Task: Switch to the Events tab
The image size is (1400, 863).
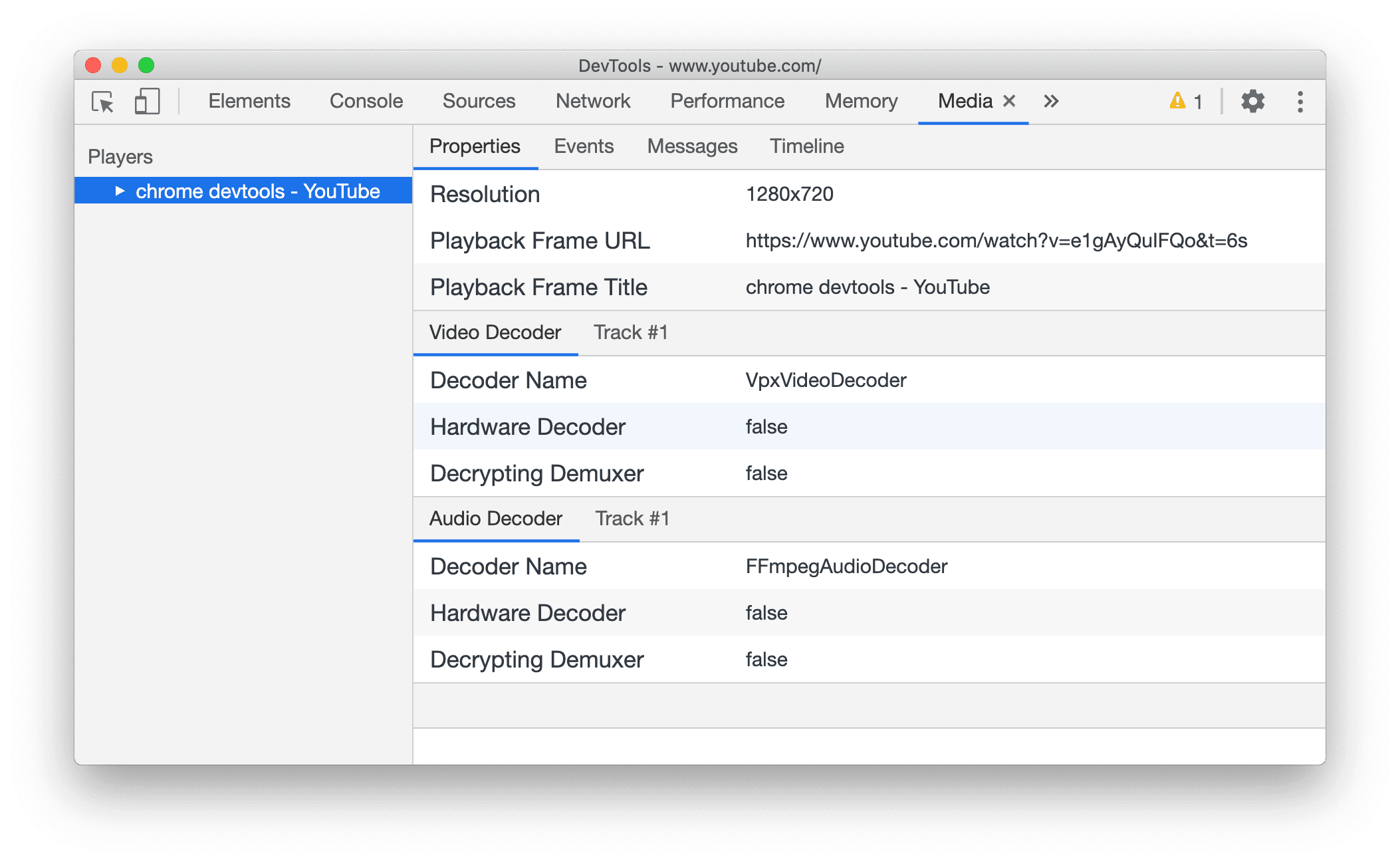Action: (x=583, y=145)
